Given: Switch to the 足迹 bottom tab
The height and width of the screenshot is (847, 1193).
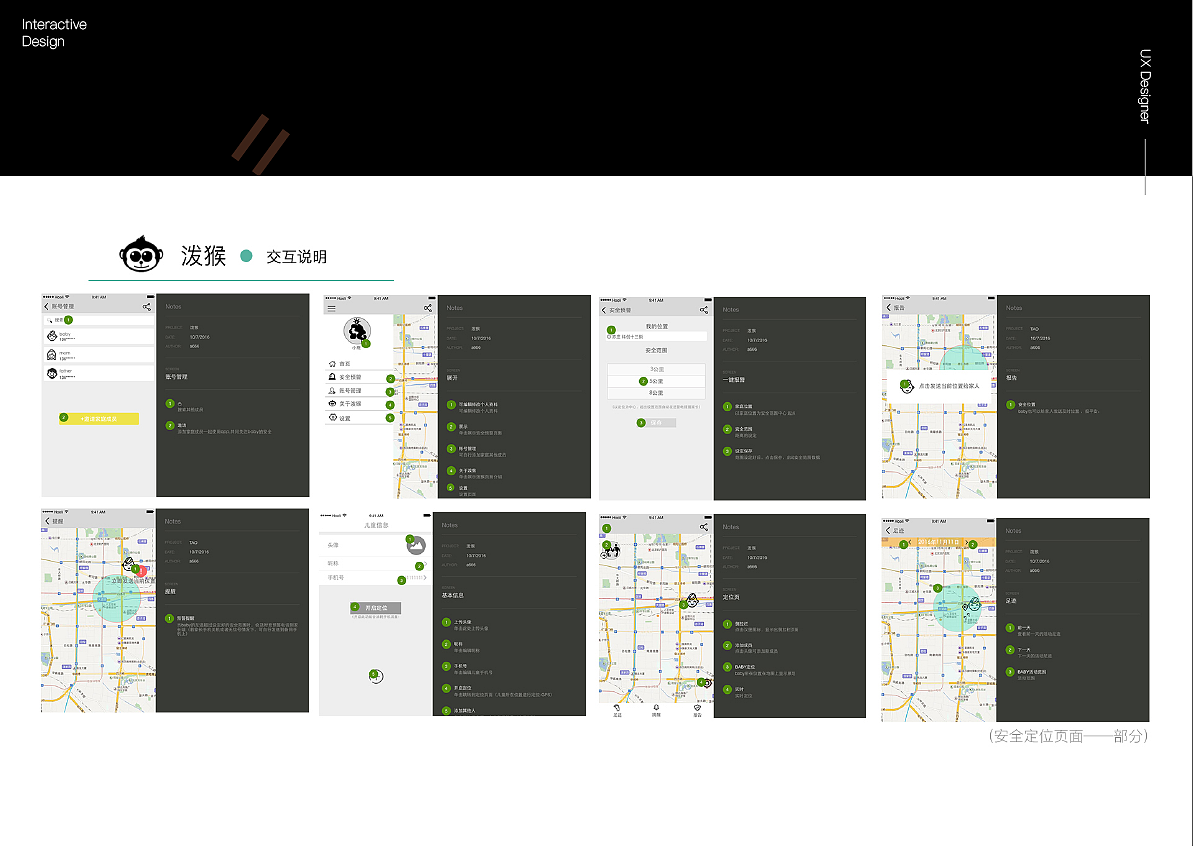Looking at the screenshot, I should tap(618, 711).
